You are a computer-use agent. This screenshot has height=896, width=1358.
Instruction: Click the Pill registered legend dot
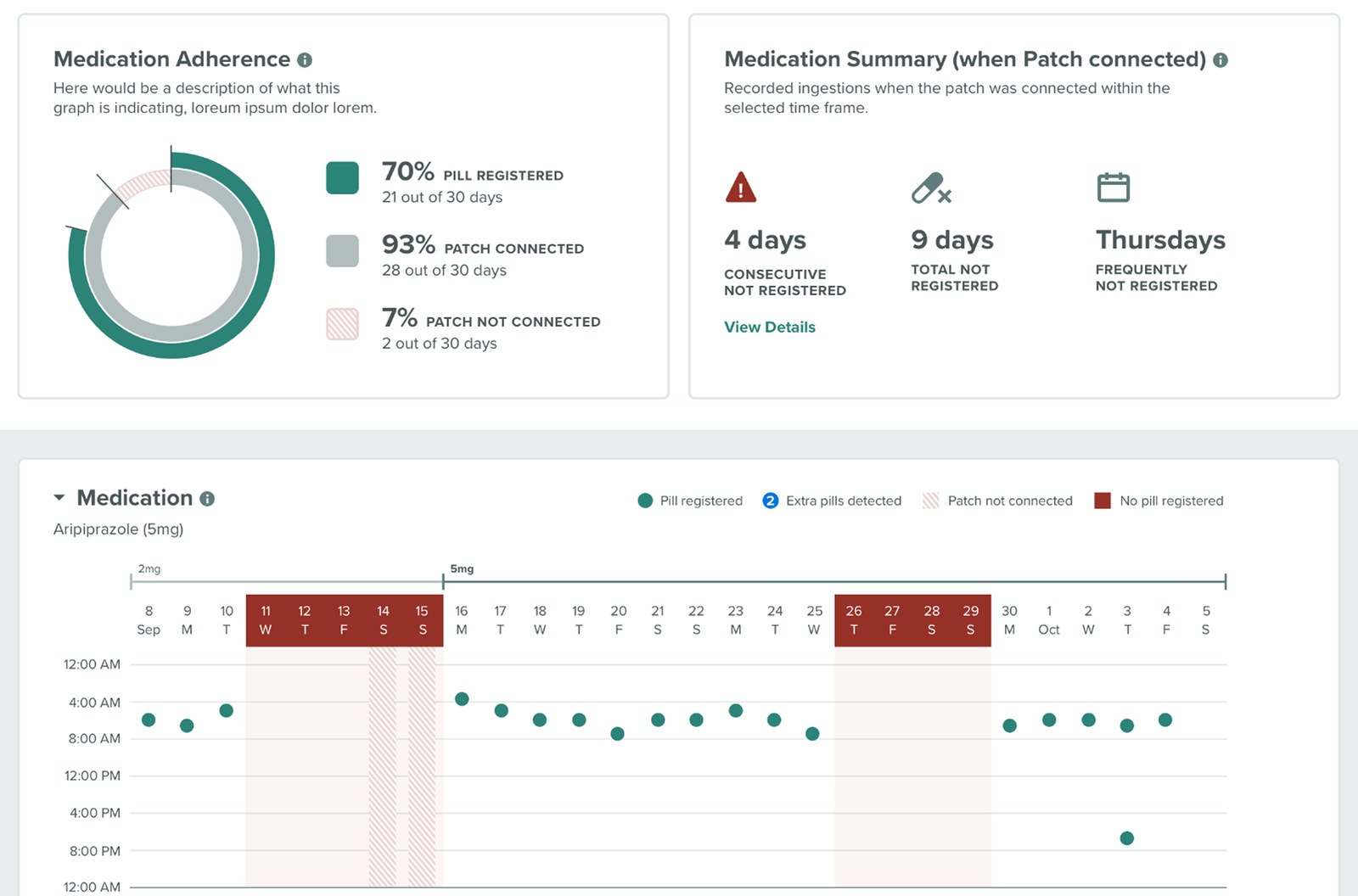pyautogui.click(x=645, y=501)
